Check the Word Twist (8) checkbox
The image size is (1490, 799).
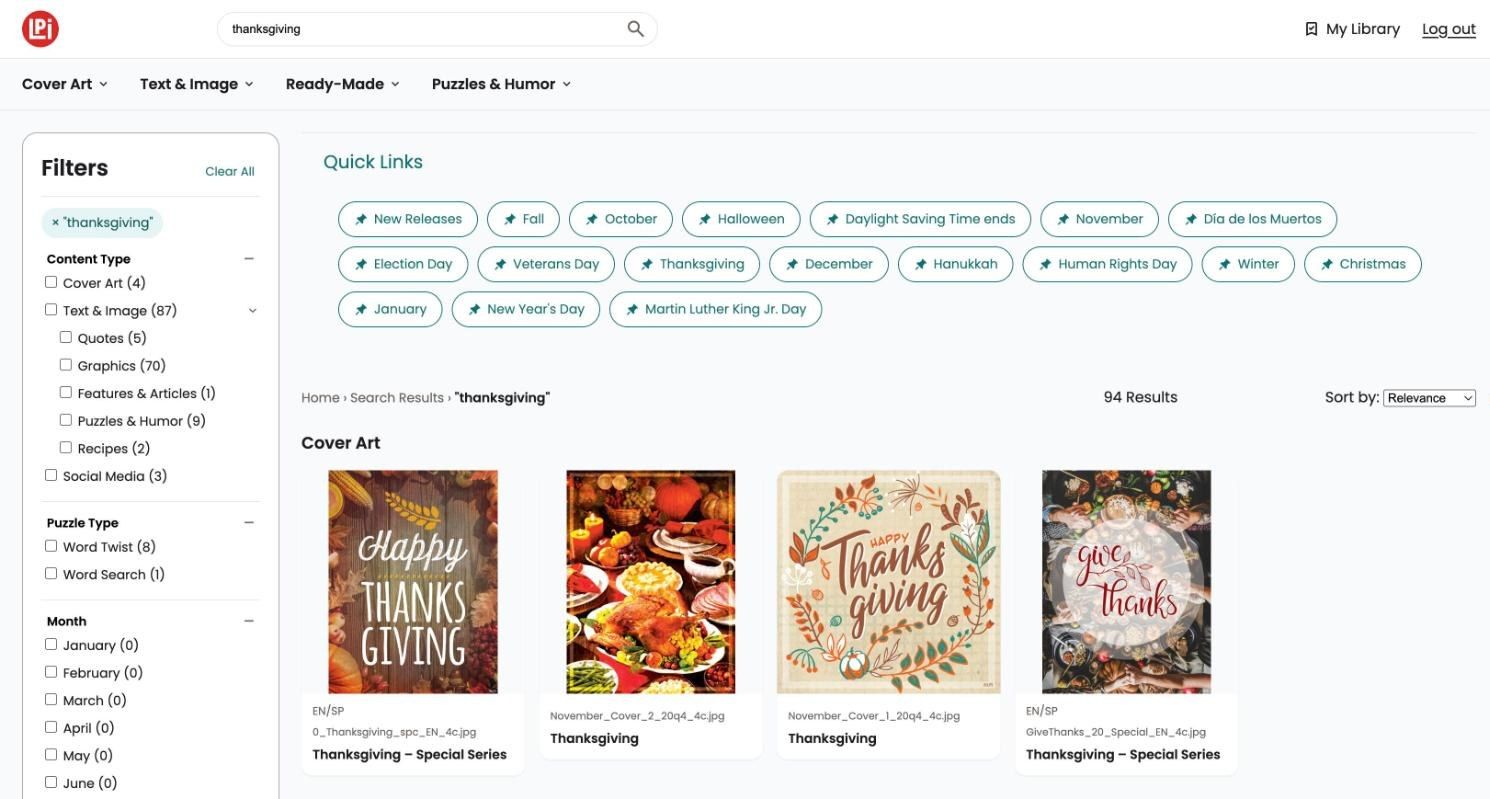[x=51, y=546]
